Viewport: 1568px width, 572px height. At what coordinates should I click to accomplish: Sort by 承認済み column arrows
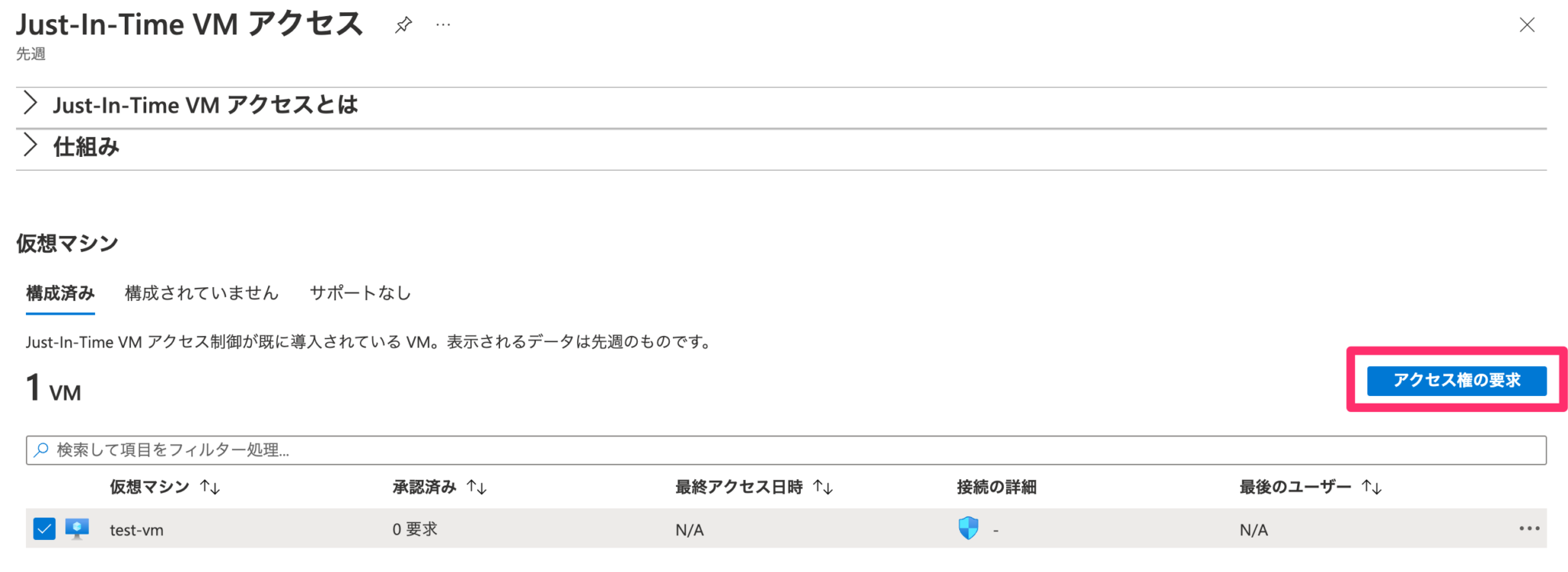(475, 485)
